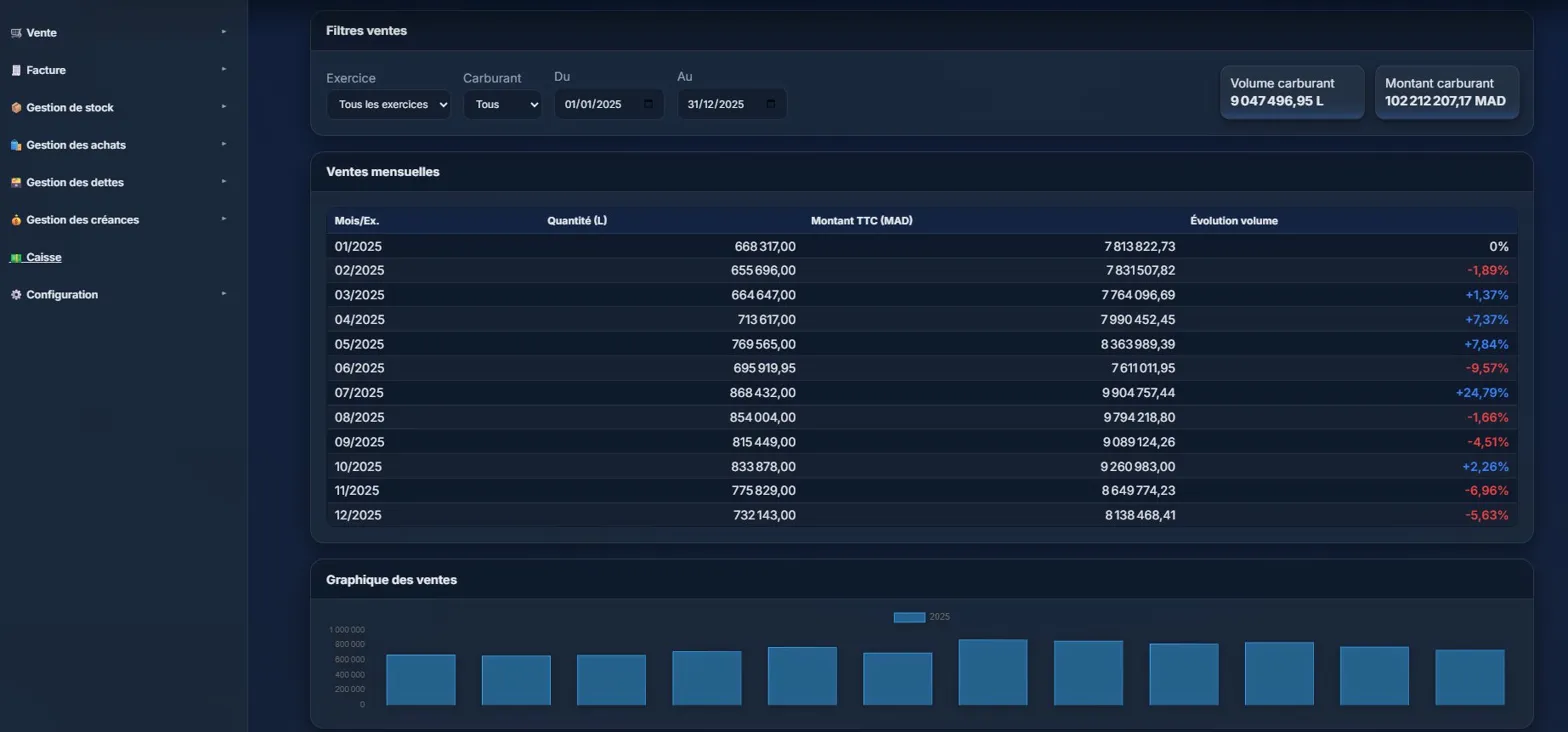Open the calendar picker in the Du field
Image resolution: width=1568 pixels, height=732 pixels.
click(x=648, y=104)
